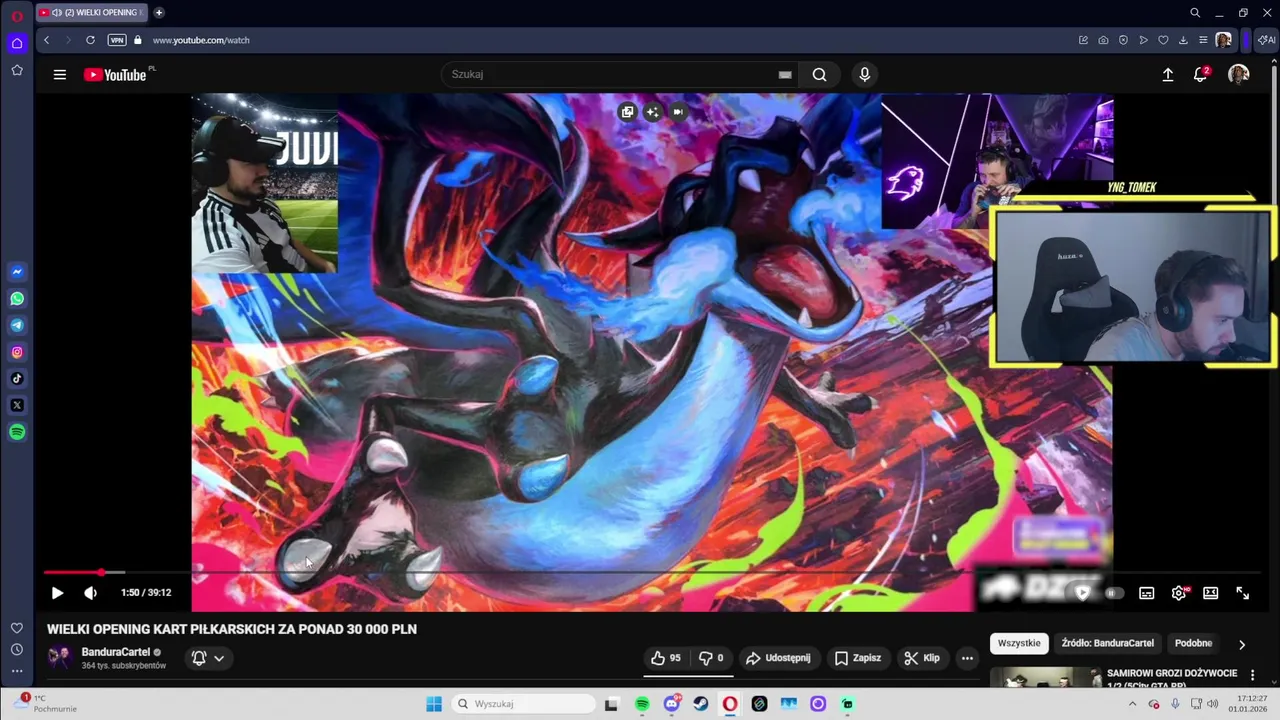Open downloads in browser toolbar
This screenshot has height=720, width=1280.
tap(1183, 40)
